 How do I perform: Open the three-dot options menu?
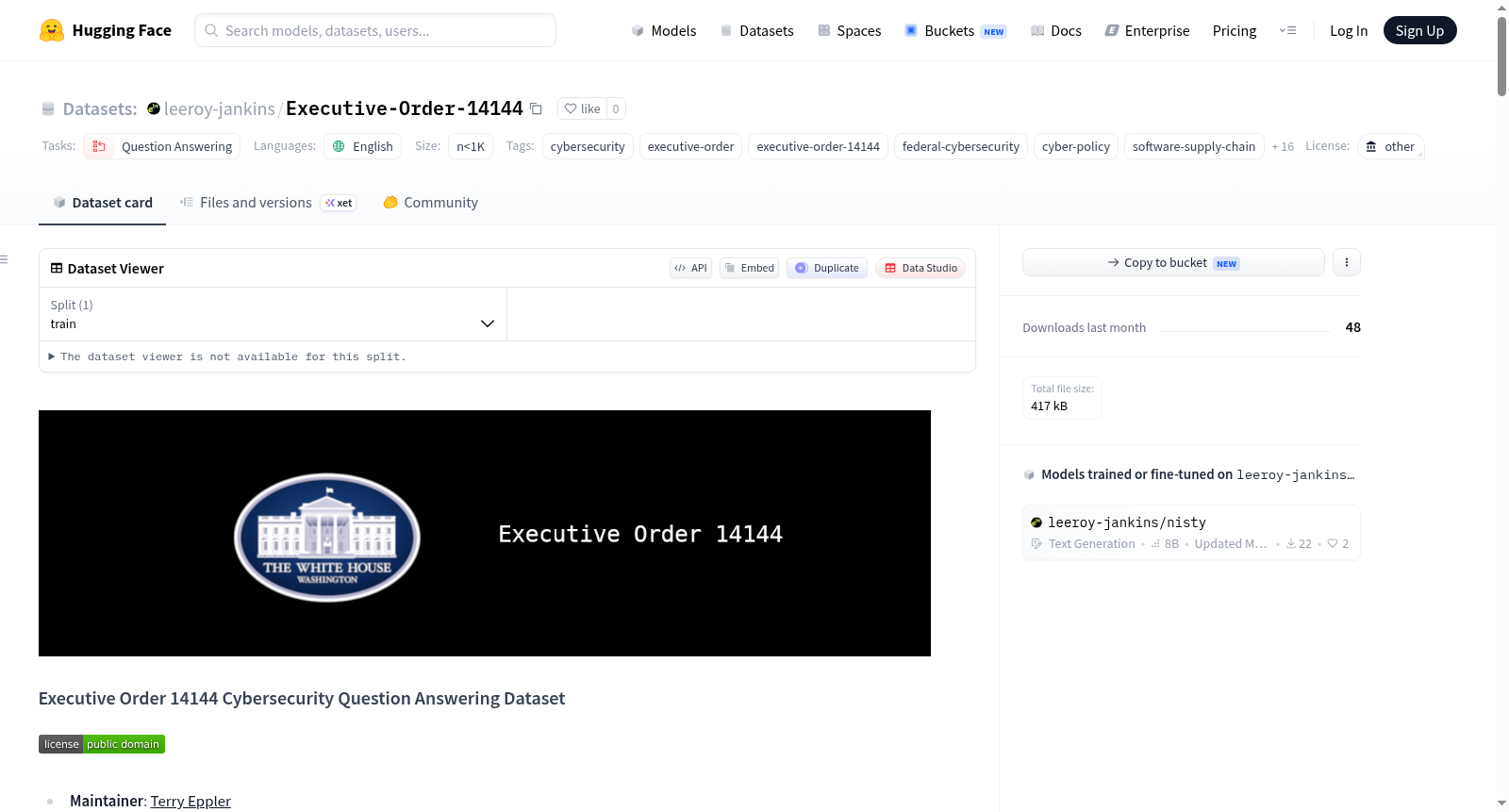click(x=1347, y=262)
